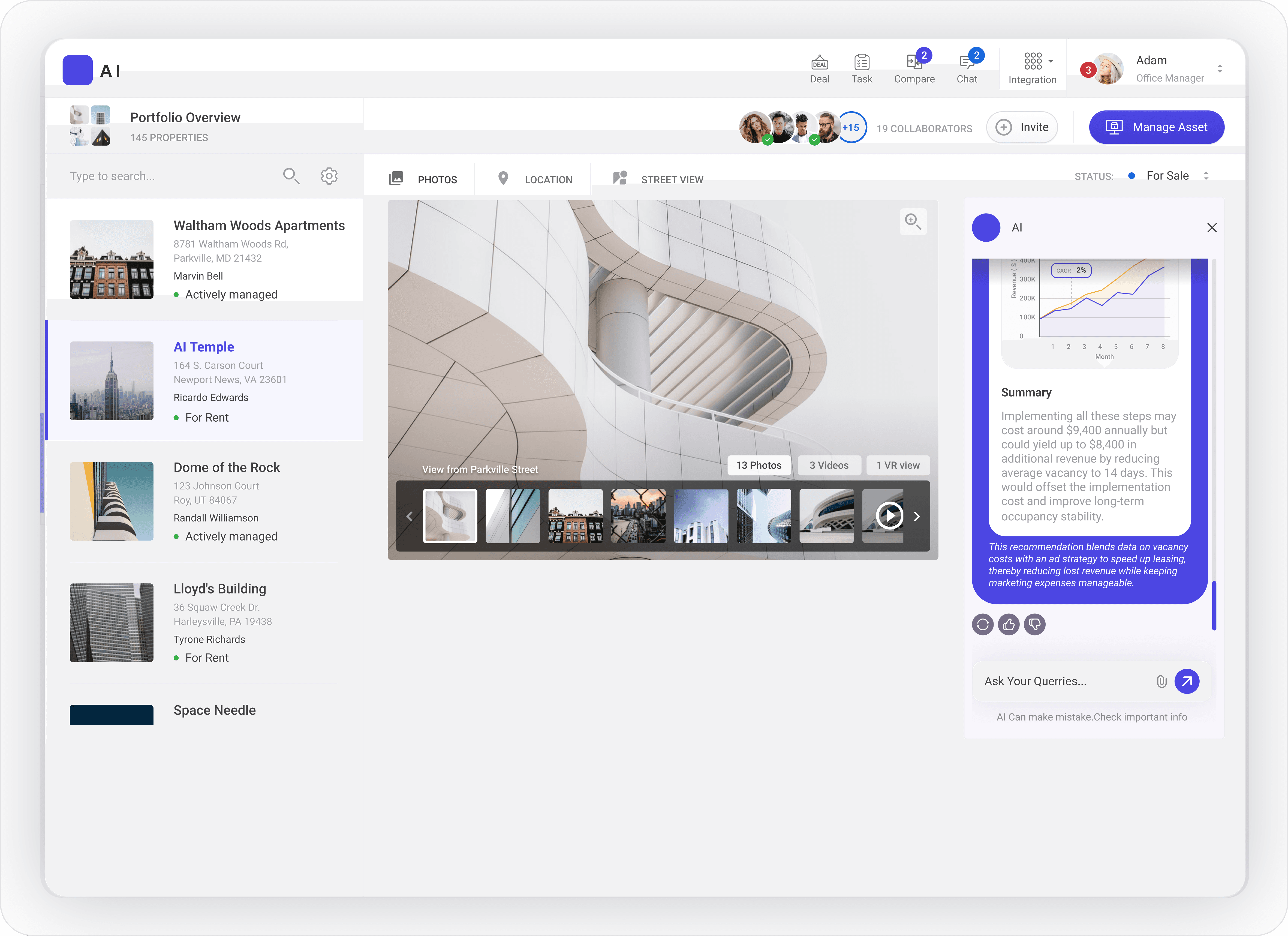The width and height of the screenshot is (1288, 936).
Task: Open the For Sale status dropdown
Action: pyautogui.click(x=1170, y=176)
